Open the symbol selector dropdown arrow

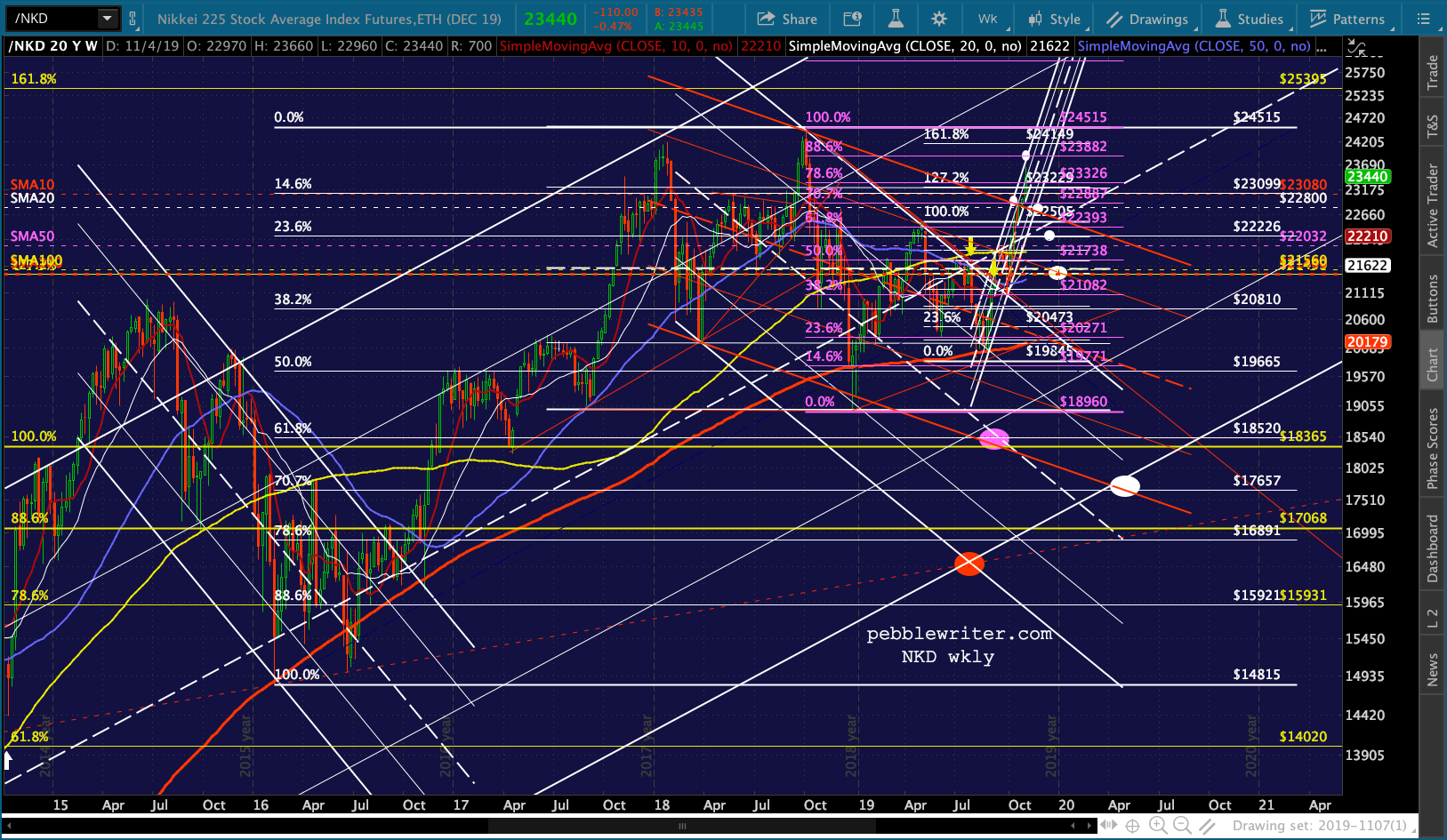[108, 18]
